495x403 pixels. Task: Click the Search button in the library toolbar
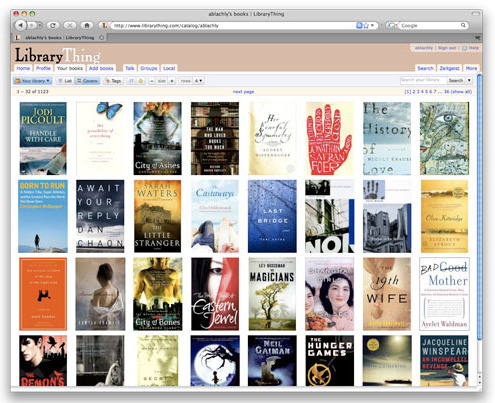456,80
